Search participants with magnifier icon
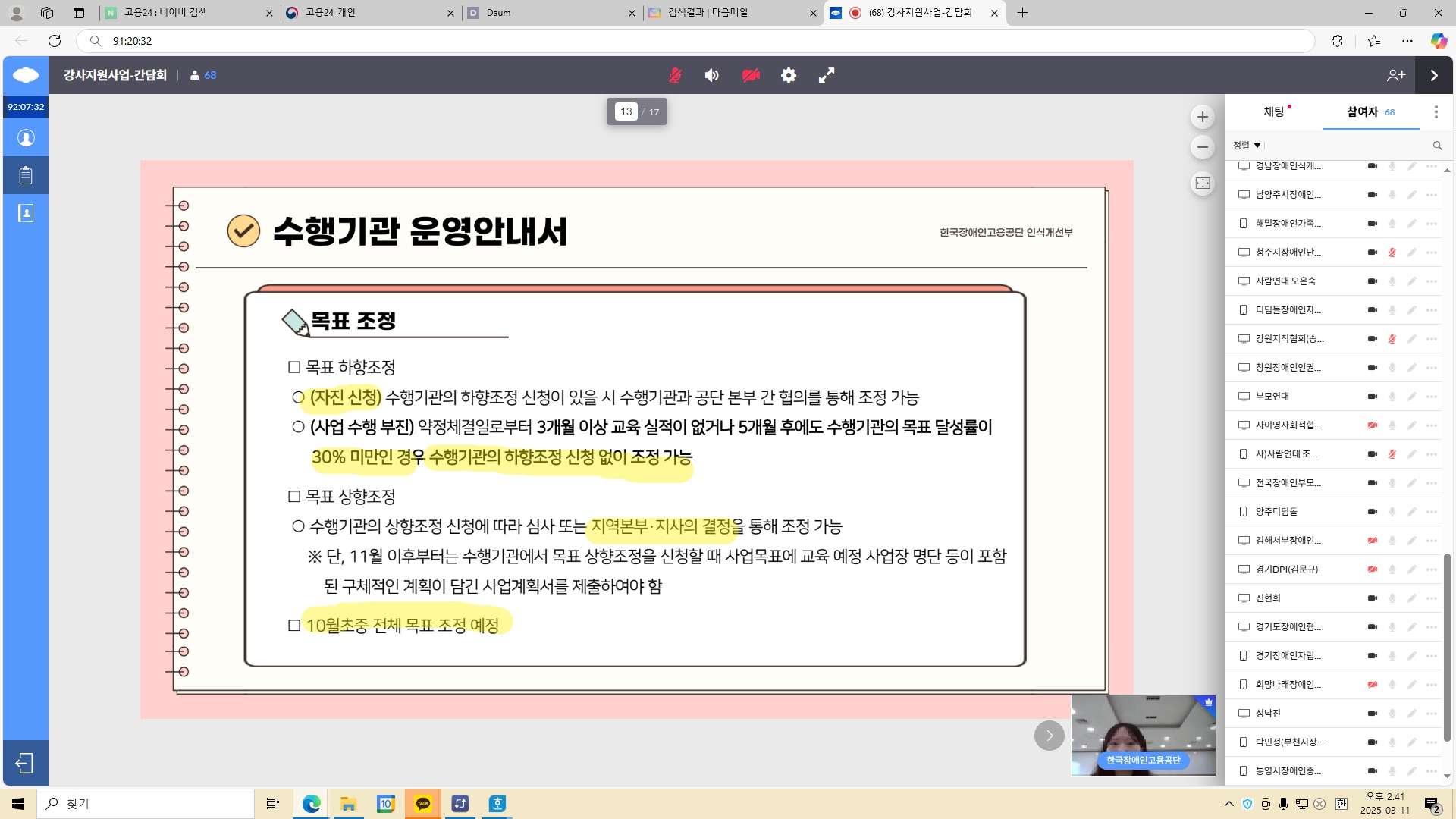Image resolution: width=1456 pixels, height=819 pixels. 1437,146
